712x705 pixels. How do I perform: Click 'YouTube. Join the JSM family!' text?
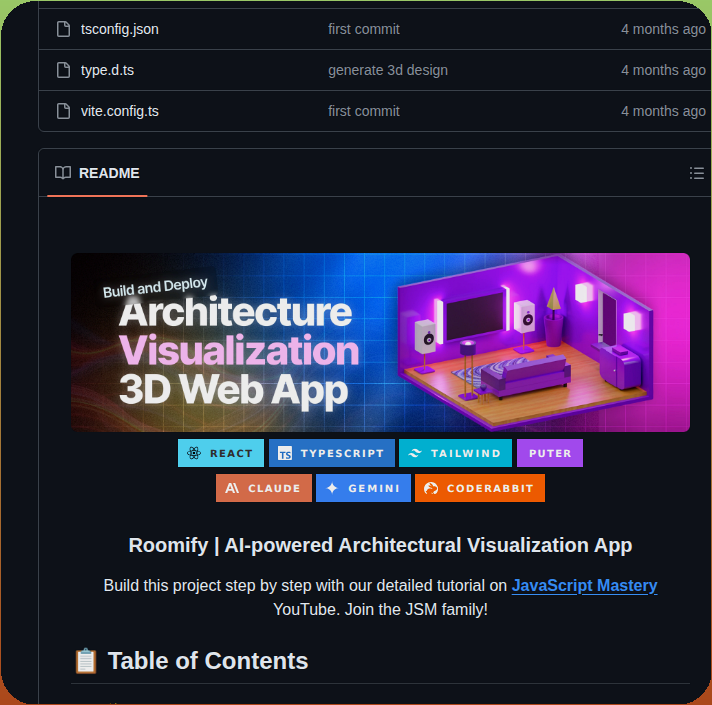380,609
